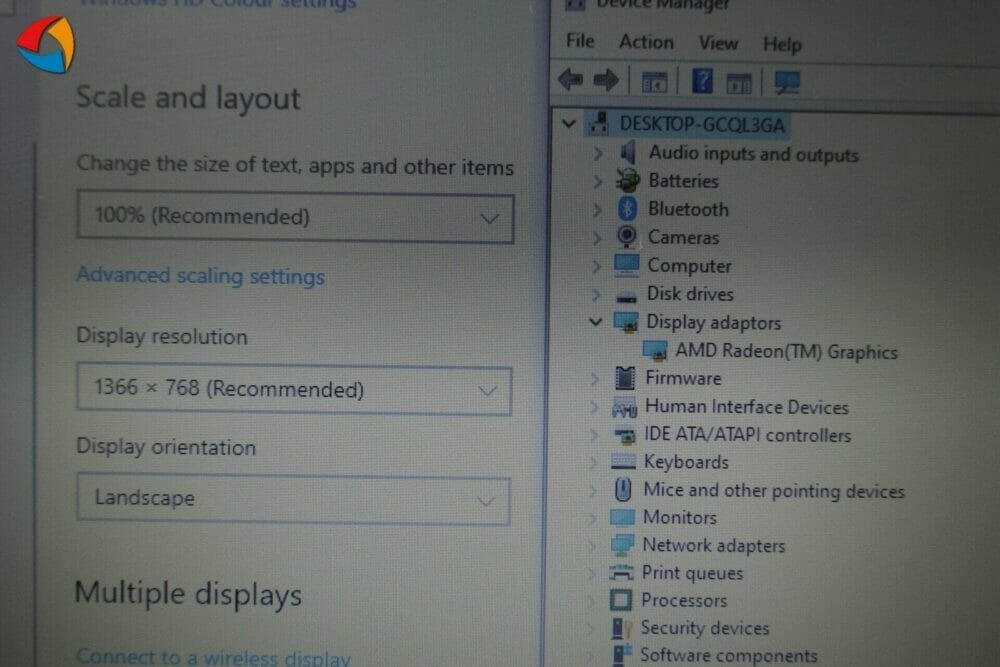Click the Mice and other pointing devices icon
The height and width of the screenshot is (667, 1000).
(x=623, y=490)
